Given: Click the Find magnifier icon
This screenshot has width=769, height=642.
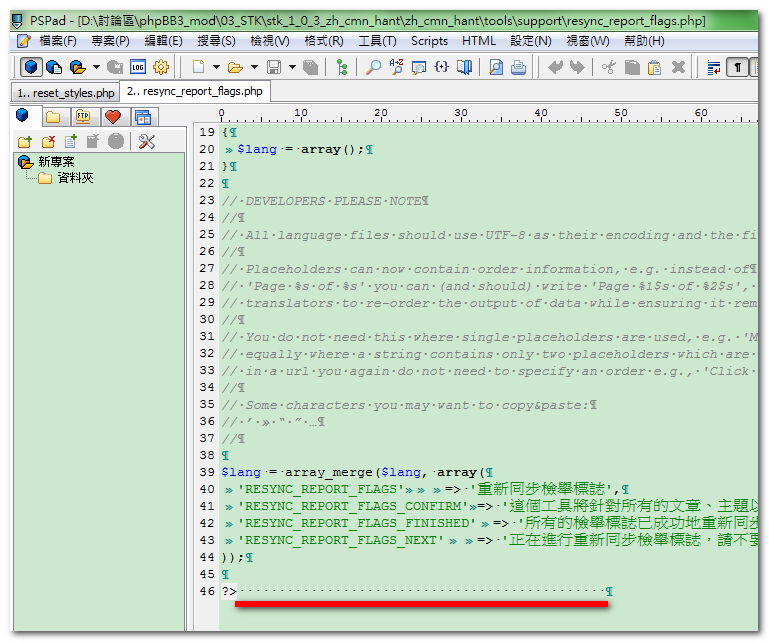Looking at the screenshot, I should (372, 67).
